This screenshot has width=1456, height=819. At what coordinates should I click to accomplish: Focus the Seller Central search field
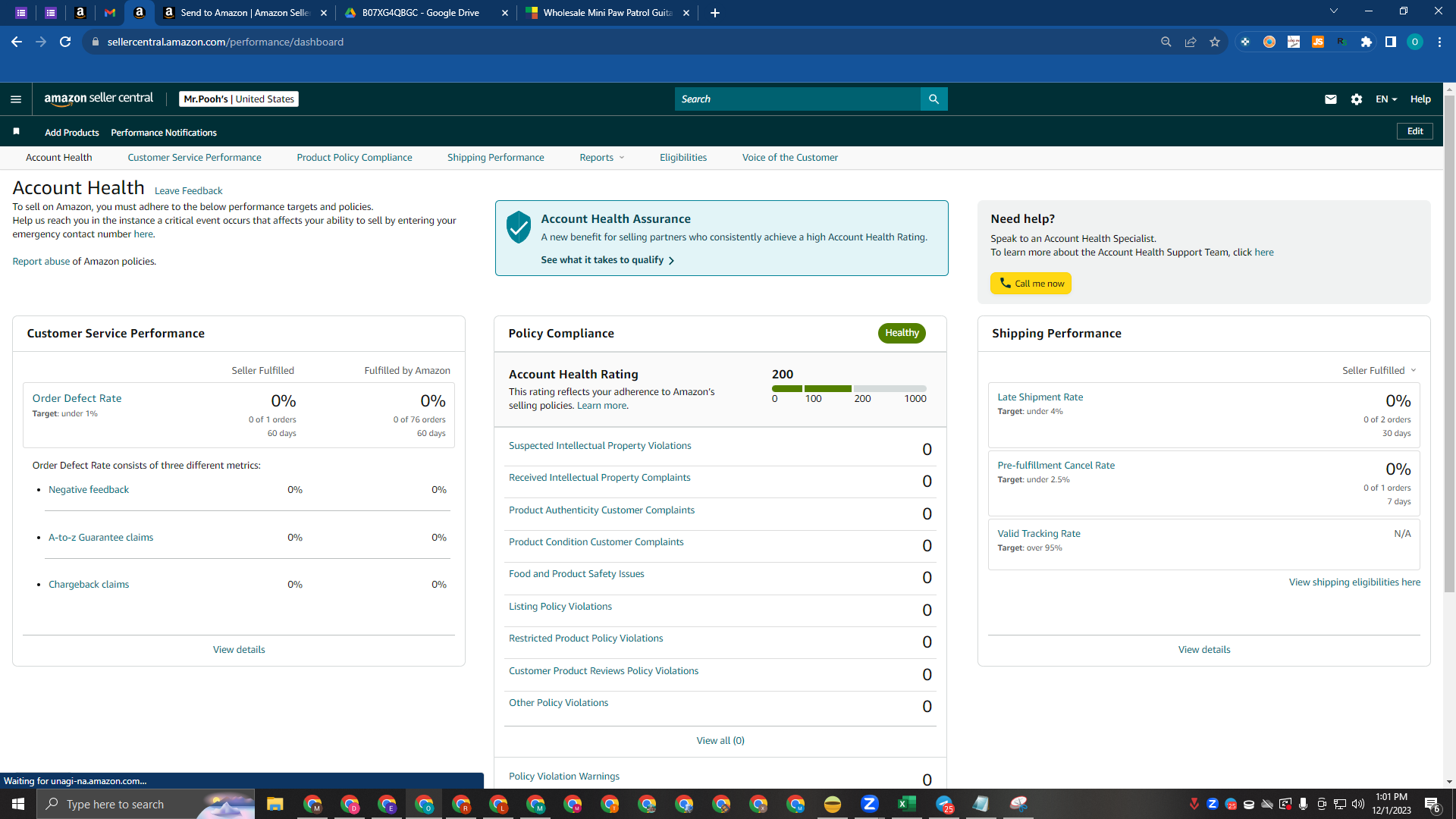pos(797,99)
